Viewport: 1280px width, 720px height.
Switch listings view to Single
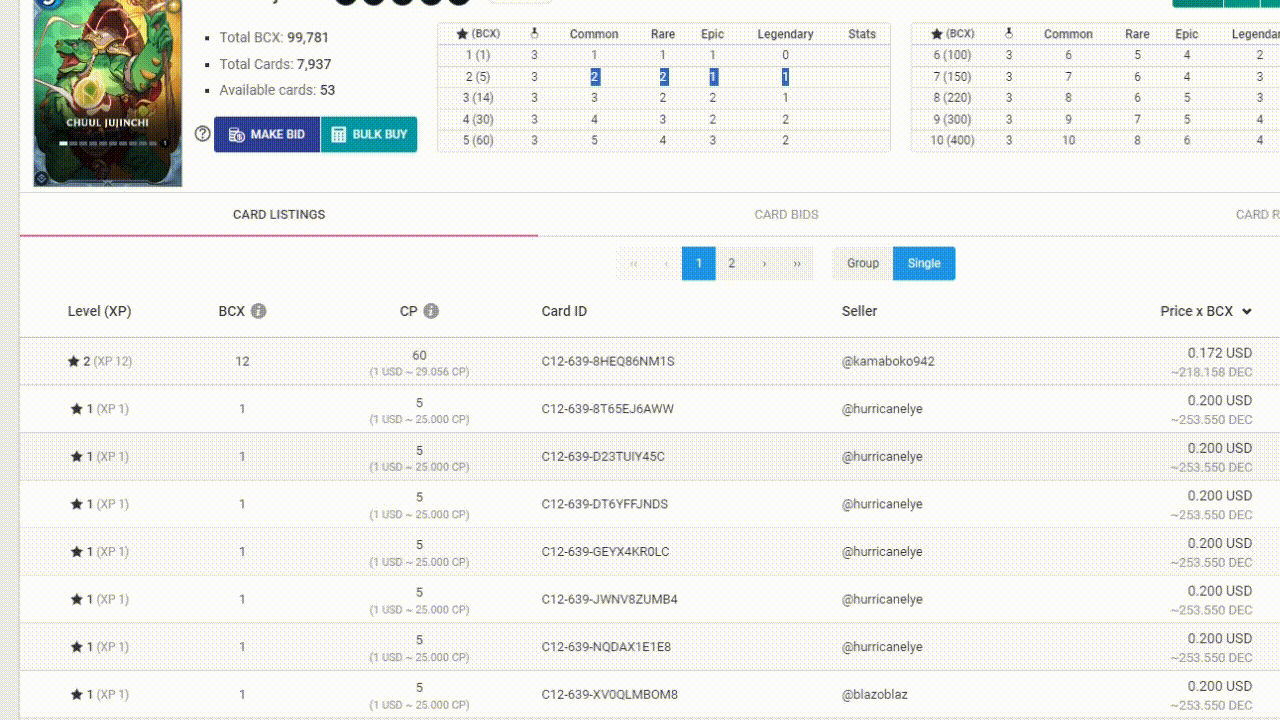tap(924, 264)
